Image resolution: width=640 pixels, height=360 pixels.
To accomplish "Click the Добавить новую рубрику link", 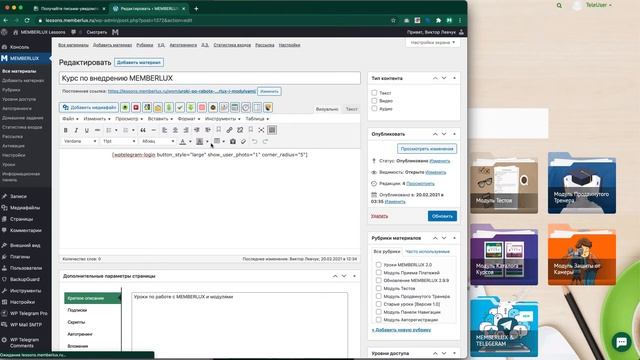I will tap(401, 330).
